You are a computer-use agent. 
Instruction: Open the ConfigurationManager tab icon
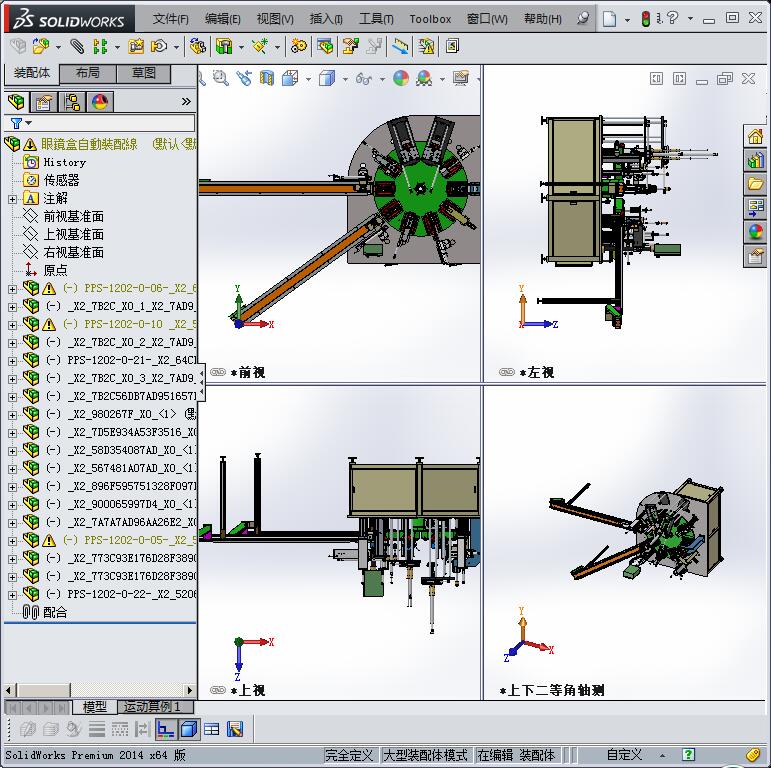pyautogui.click(x=72, y=102)
